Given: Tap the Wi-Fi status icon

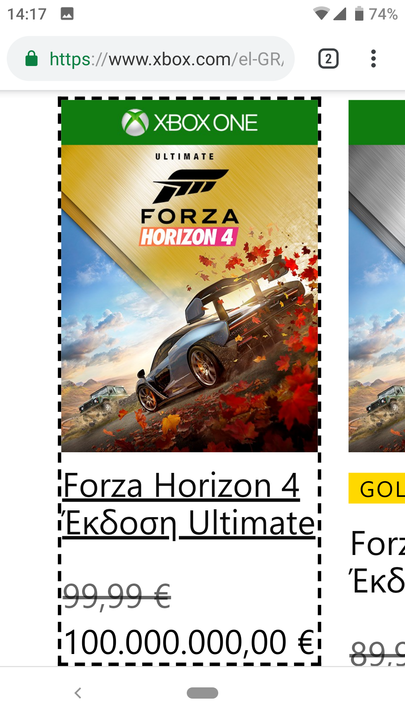Looking at the screenshot, I should pos(321,14).
